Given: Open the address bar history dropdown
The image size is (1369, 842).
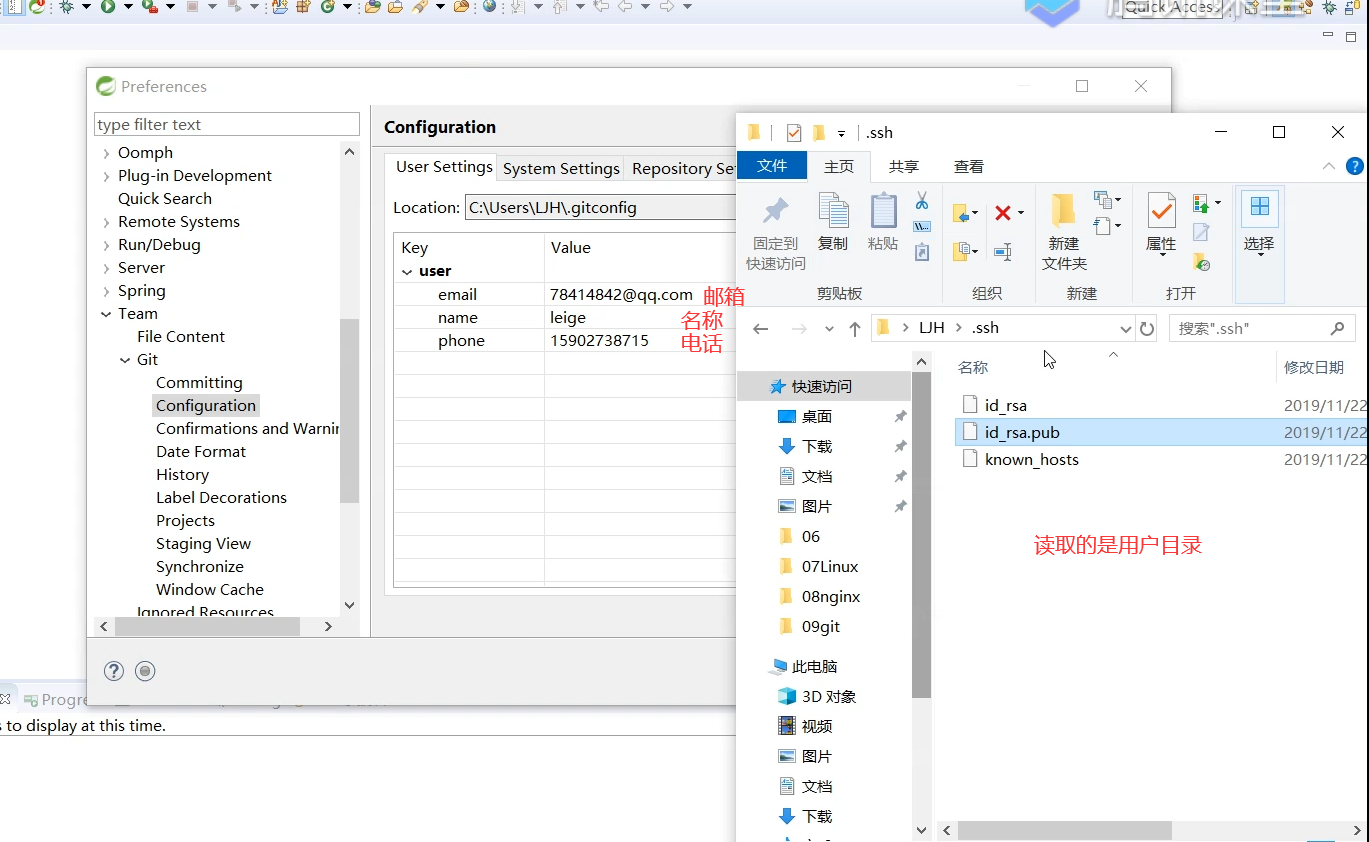Looking at the screenshot, I should point(1125,328).
